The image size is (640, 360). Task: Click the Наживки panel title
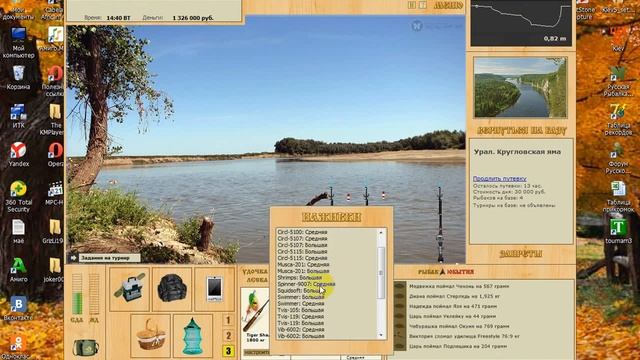click(331, 217)
